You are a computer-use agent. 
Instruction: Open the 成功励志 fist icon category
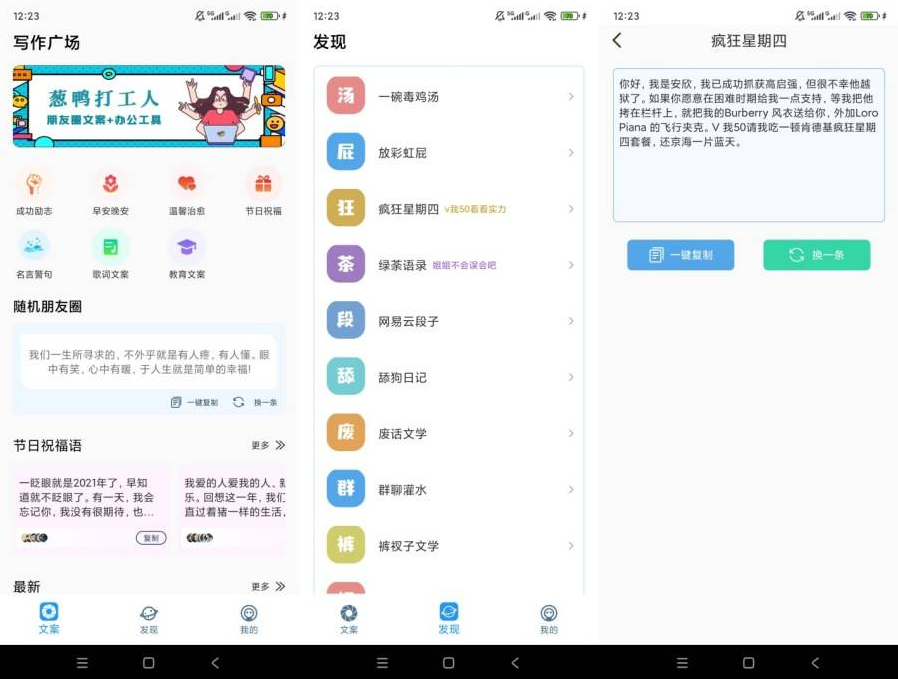tap(34, 184)
